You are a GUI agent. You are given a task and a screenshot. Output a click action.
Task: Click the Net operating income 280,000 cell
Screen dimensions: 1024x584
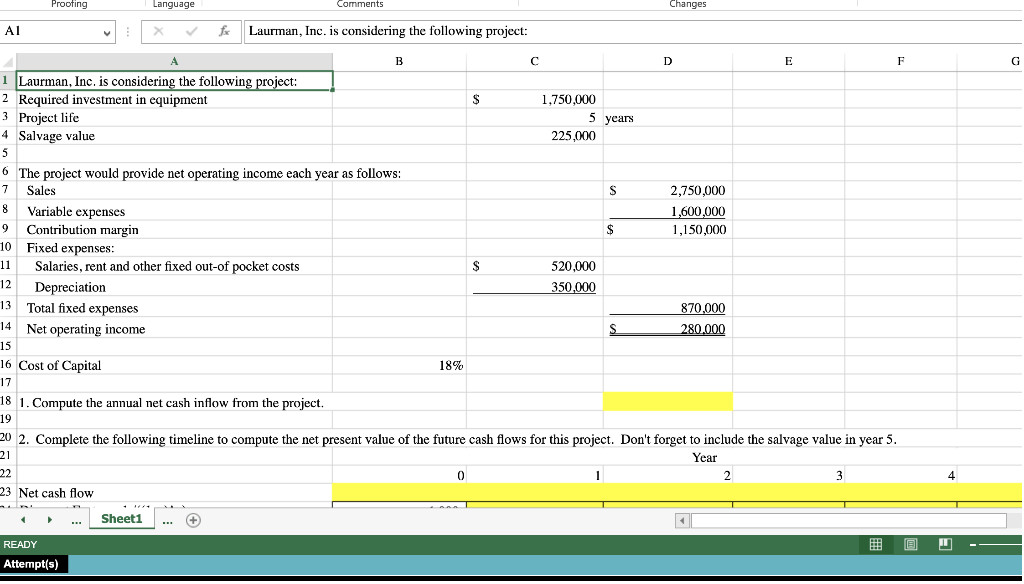point(667,329)
